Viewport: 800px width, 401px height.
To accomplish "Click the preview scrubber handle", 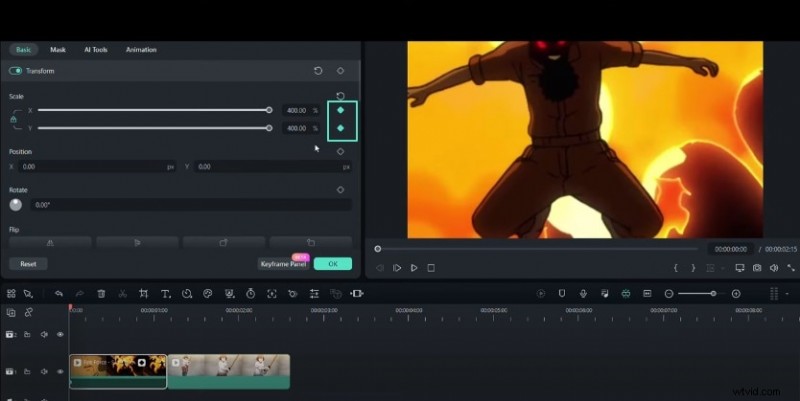I will [x=378, y=249].
